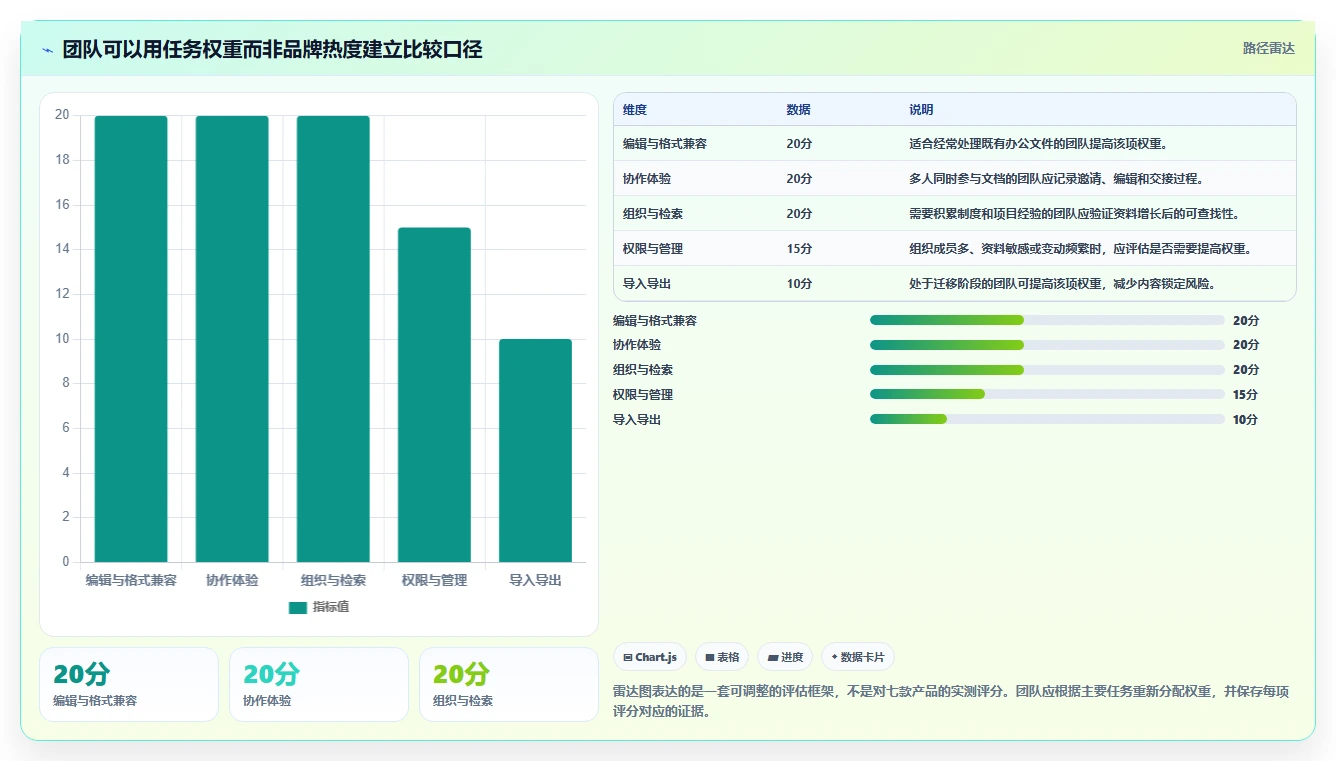1336x761 pixels.
Task: Click the 协作体验 label in the progress list
Action: [x=637, y=345]
